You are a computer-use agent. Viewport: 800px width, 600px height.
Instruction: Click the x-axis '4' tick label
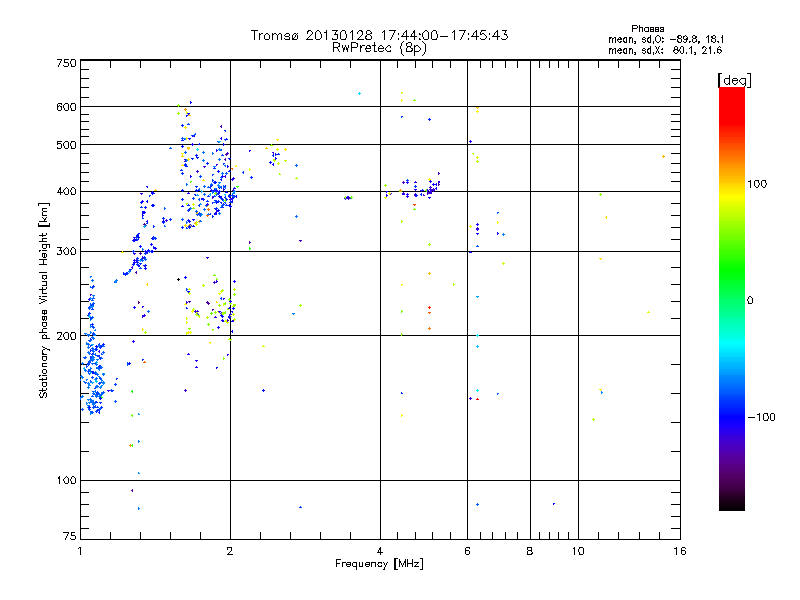[380, 551]
